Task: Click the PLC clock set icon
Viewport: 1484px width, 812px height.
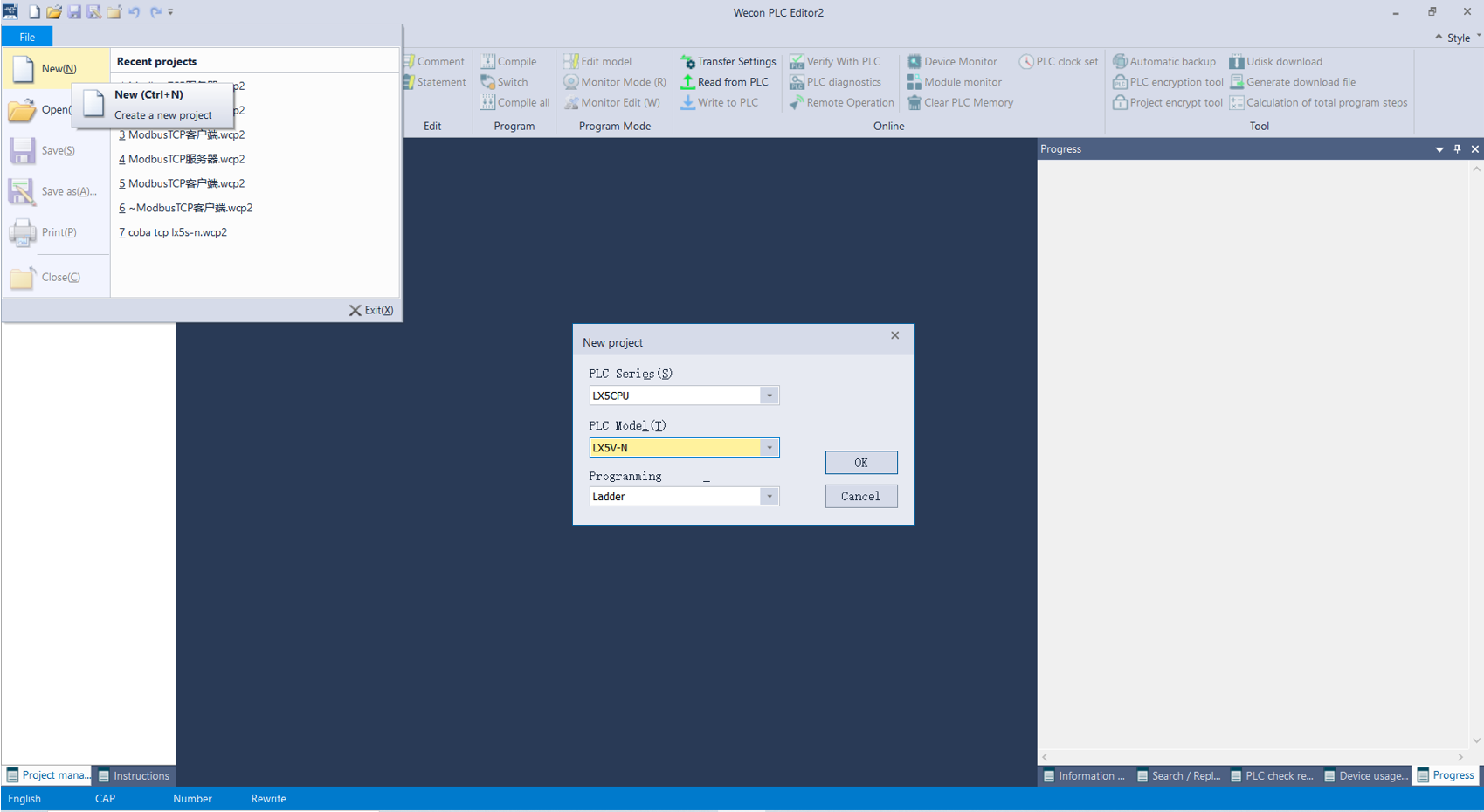Action: 1026,62
